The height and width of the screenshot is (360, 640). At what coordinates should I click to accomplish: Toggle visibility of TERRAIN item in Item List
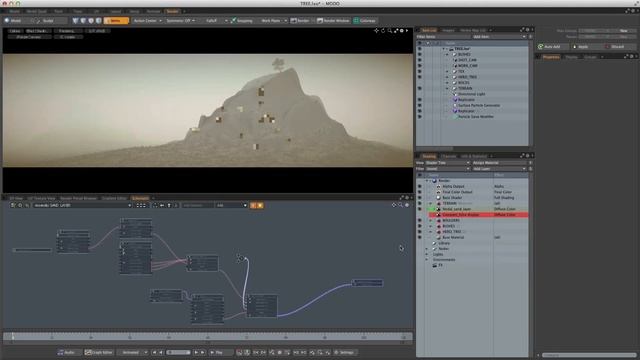[x=419, y=88]
